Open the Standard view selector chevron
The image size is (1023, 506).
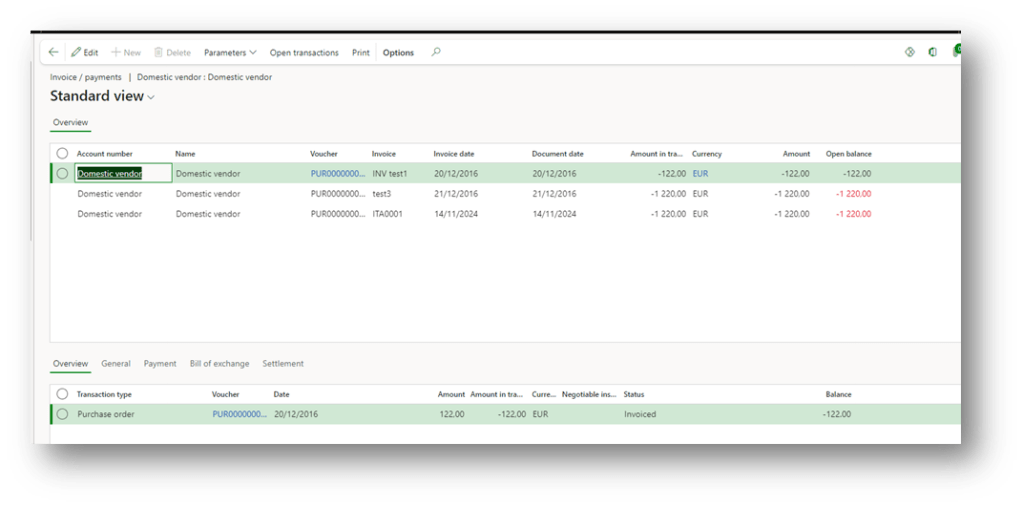(x=152, y=98)
